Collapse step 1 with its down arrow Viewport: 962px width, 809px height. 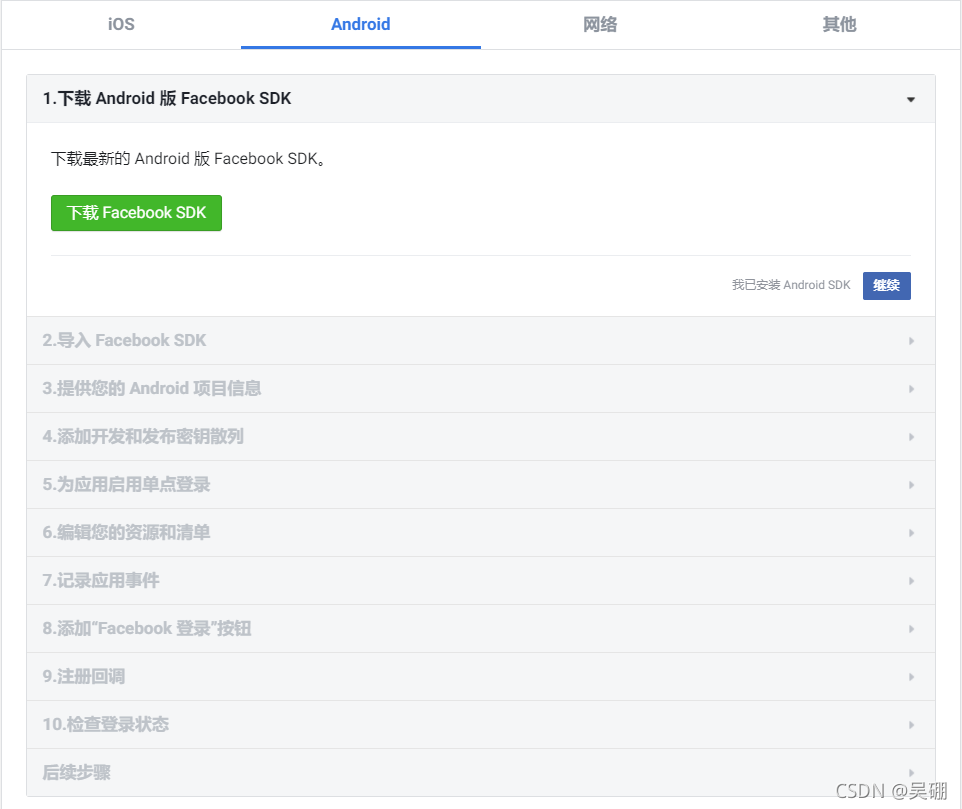click(x=911, y=99)
